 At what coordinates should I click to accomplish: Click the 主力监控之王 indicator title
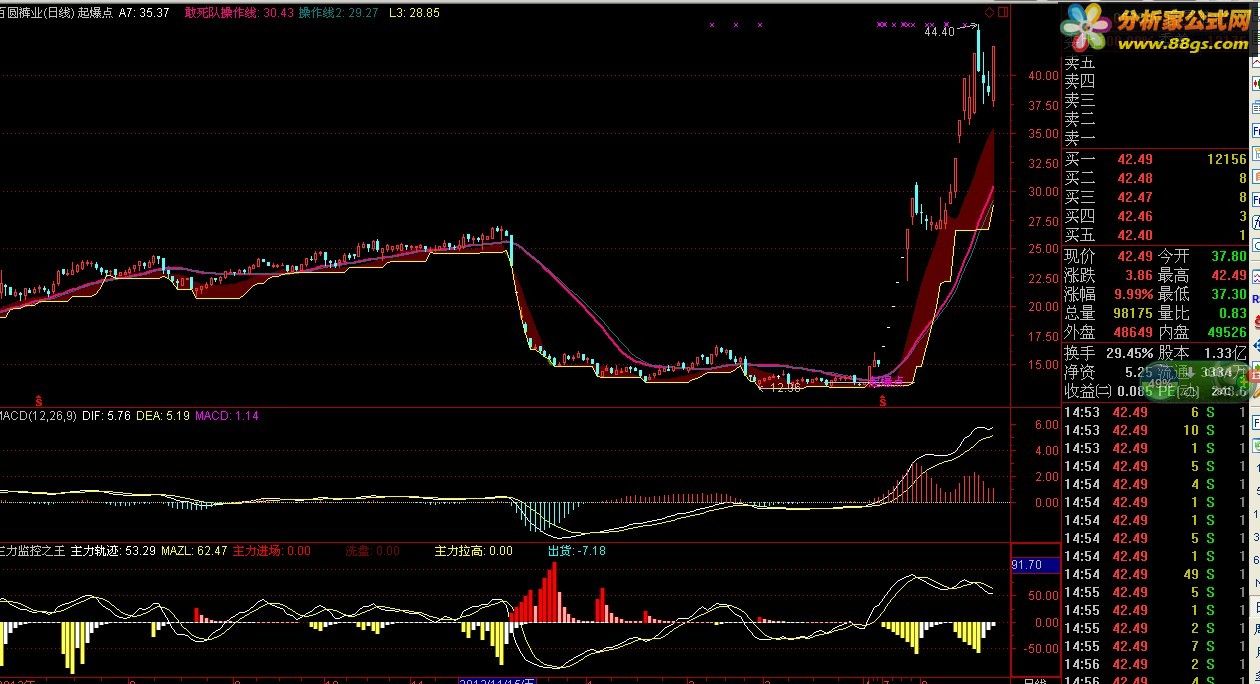(32, 551)
